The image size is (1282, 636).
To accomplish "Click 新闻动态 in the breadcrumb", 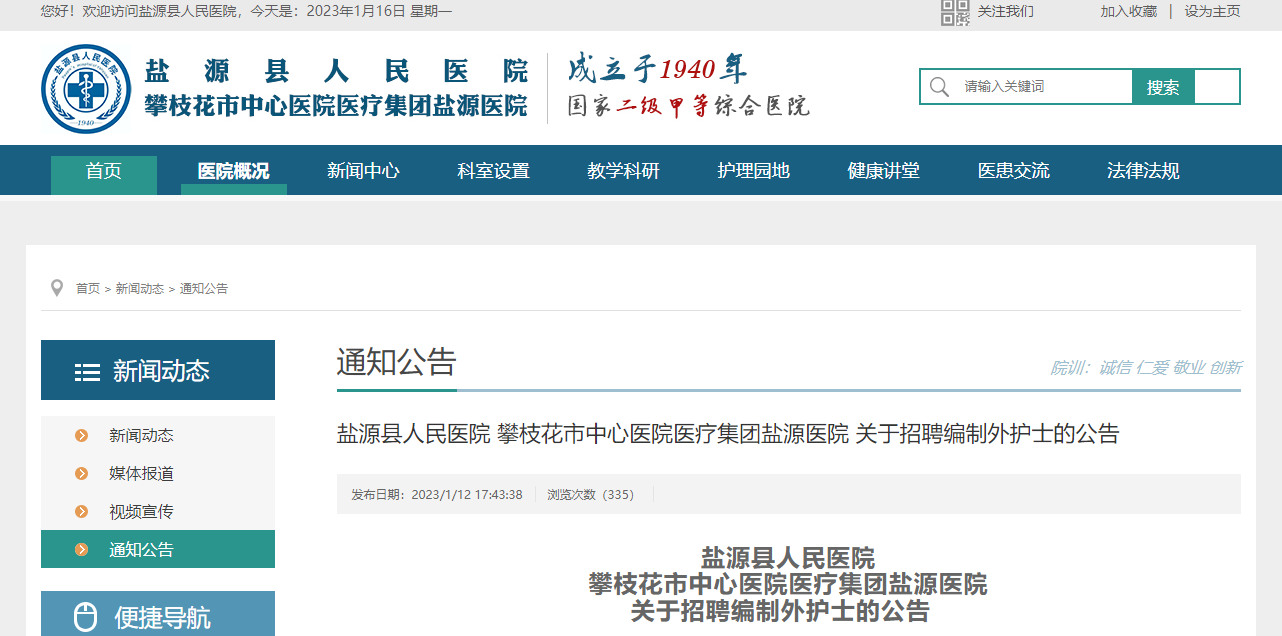I will pos(139,288).
